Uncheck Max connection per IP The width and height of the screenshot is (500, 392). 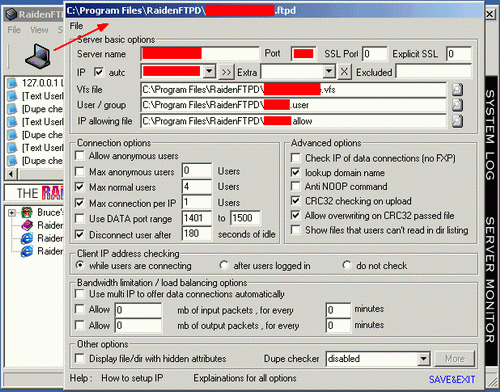pos(80,203)
